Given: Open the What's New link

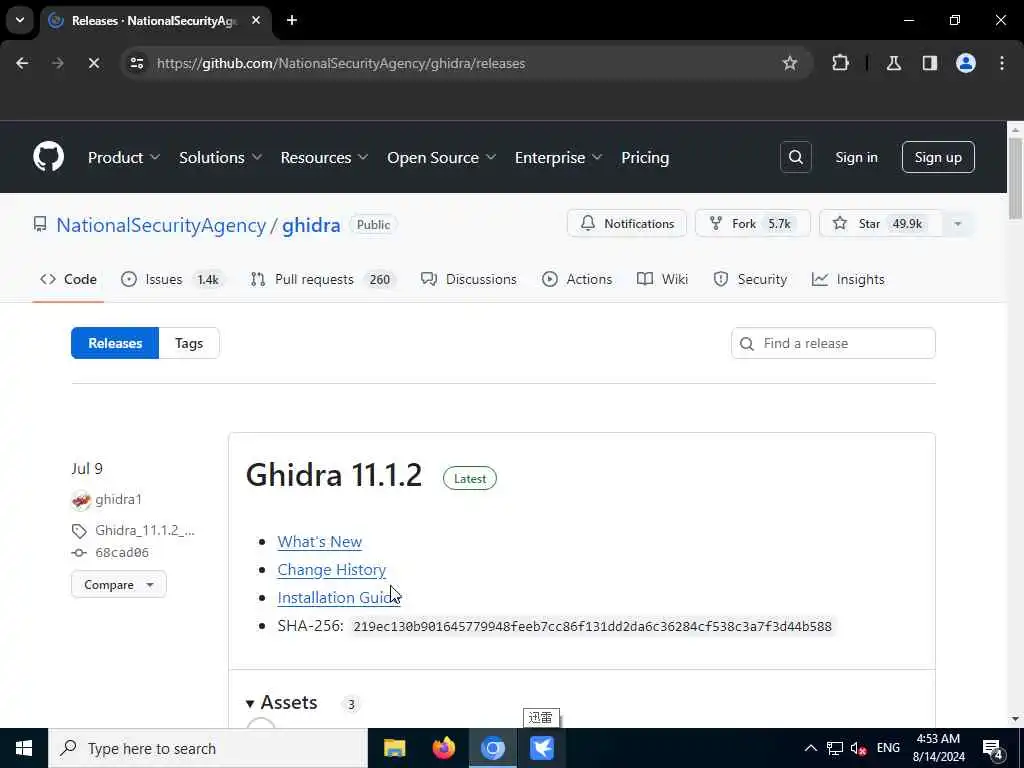Looking at the screenshot, I should click(x=319, y=541).
